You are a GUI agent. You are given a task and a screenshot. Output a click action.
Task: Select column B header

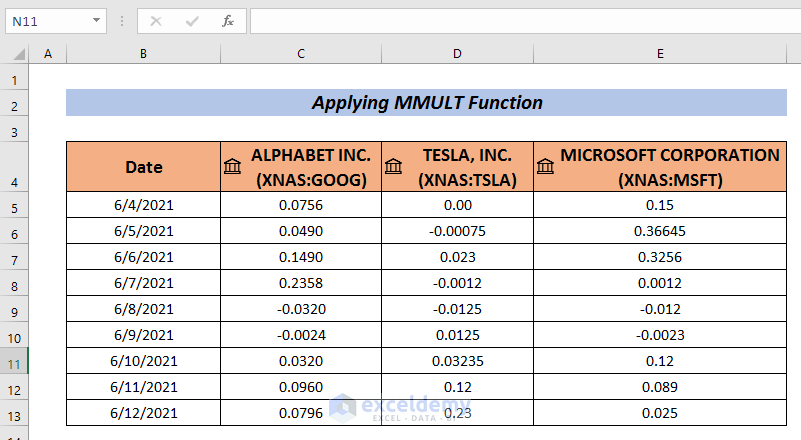click(x=144, y=54)
